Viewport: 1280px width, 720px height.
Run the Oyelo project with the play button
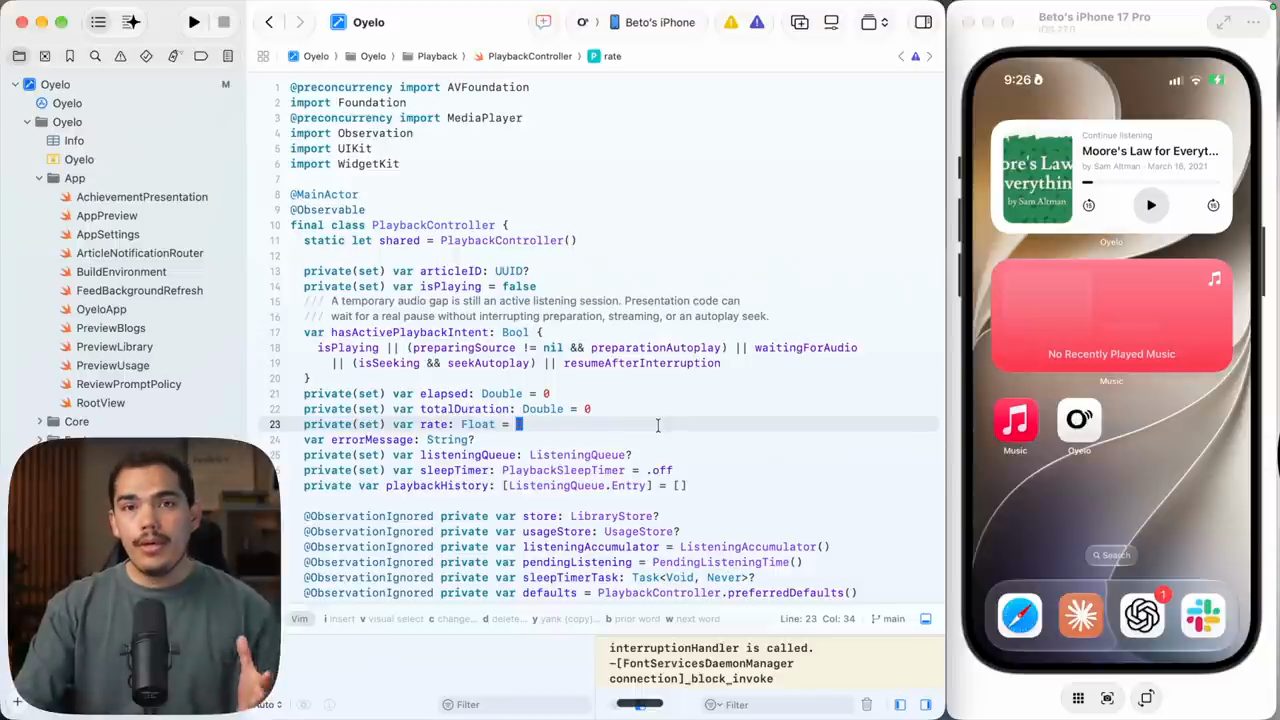[x=194, y=22]
